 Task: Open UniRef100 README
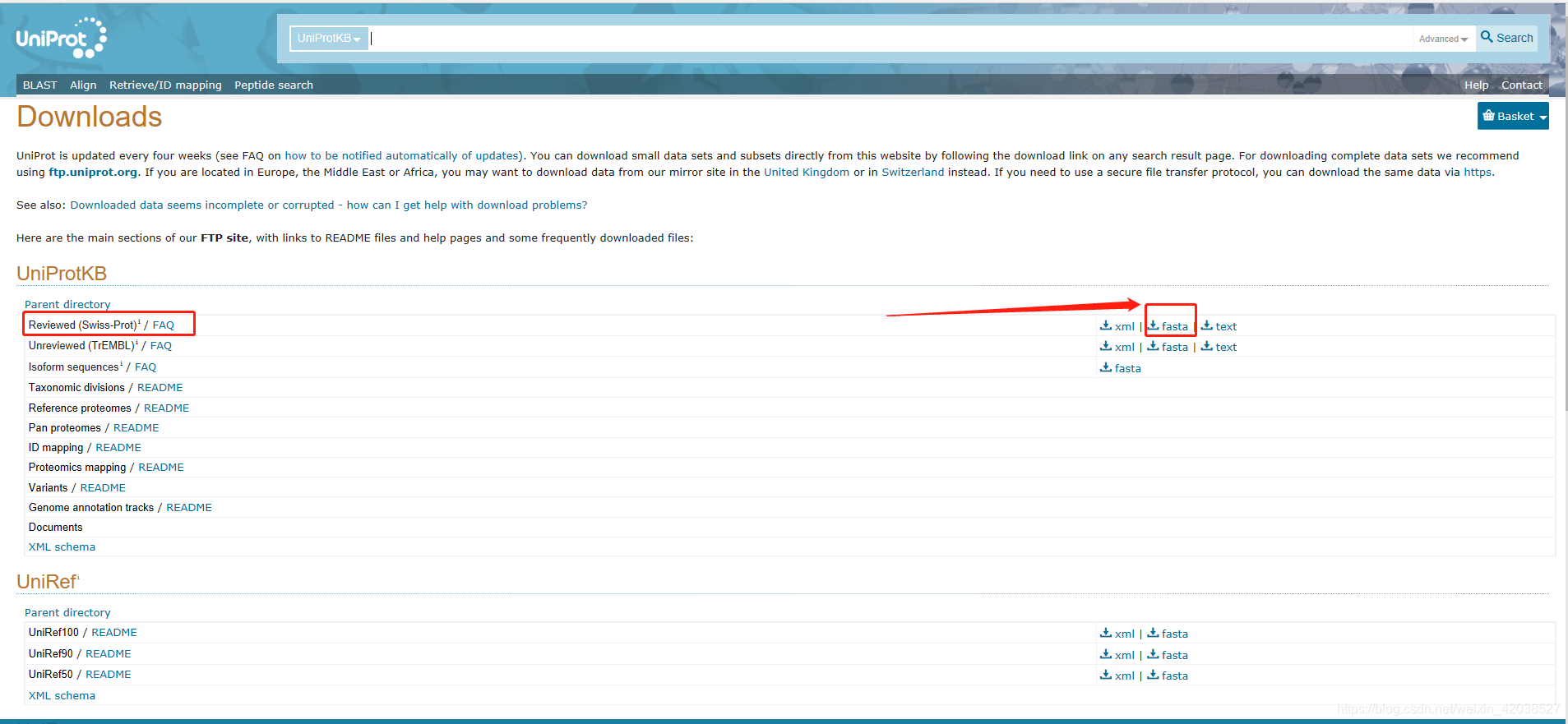pyautogui.click(x=114, y=633)
